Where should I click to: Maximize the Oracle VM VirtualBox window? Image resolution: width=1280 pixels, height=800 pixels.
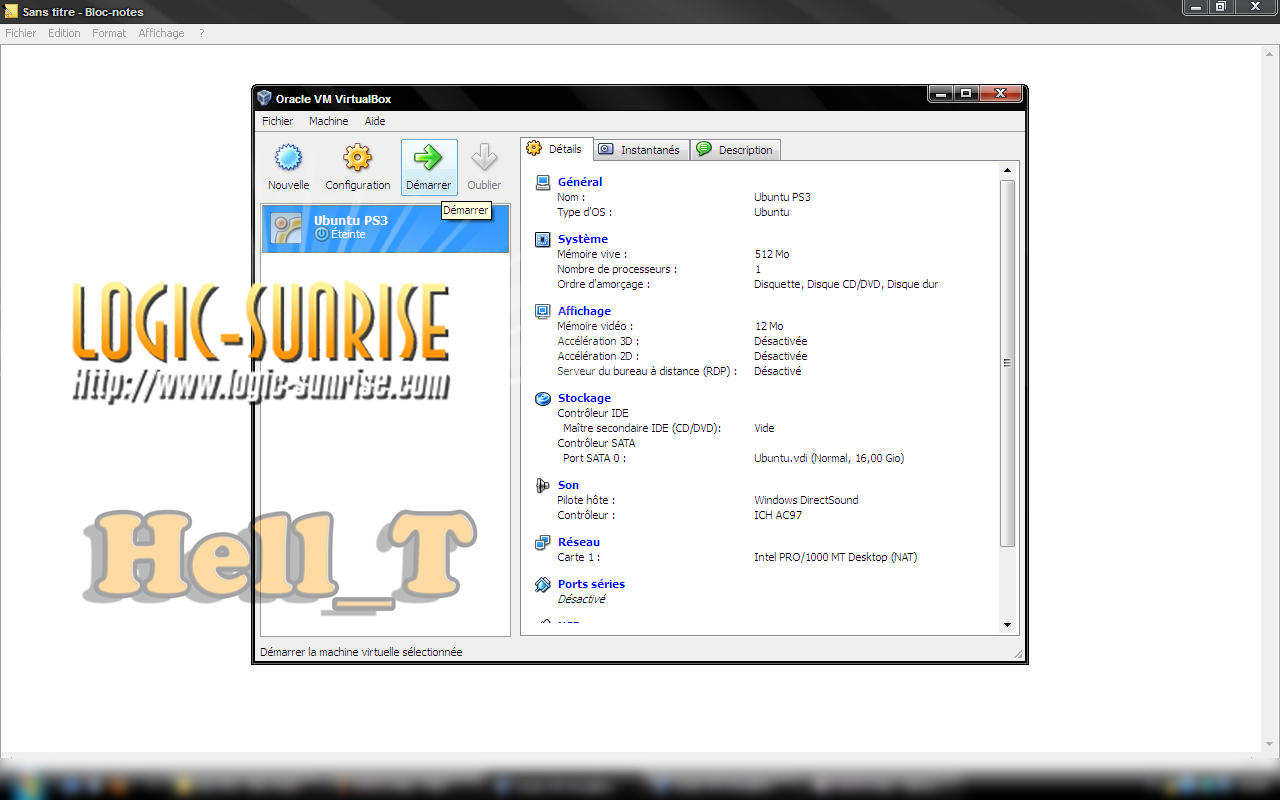click(x=966, y=93)
